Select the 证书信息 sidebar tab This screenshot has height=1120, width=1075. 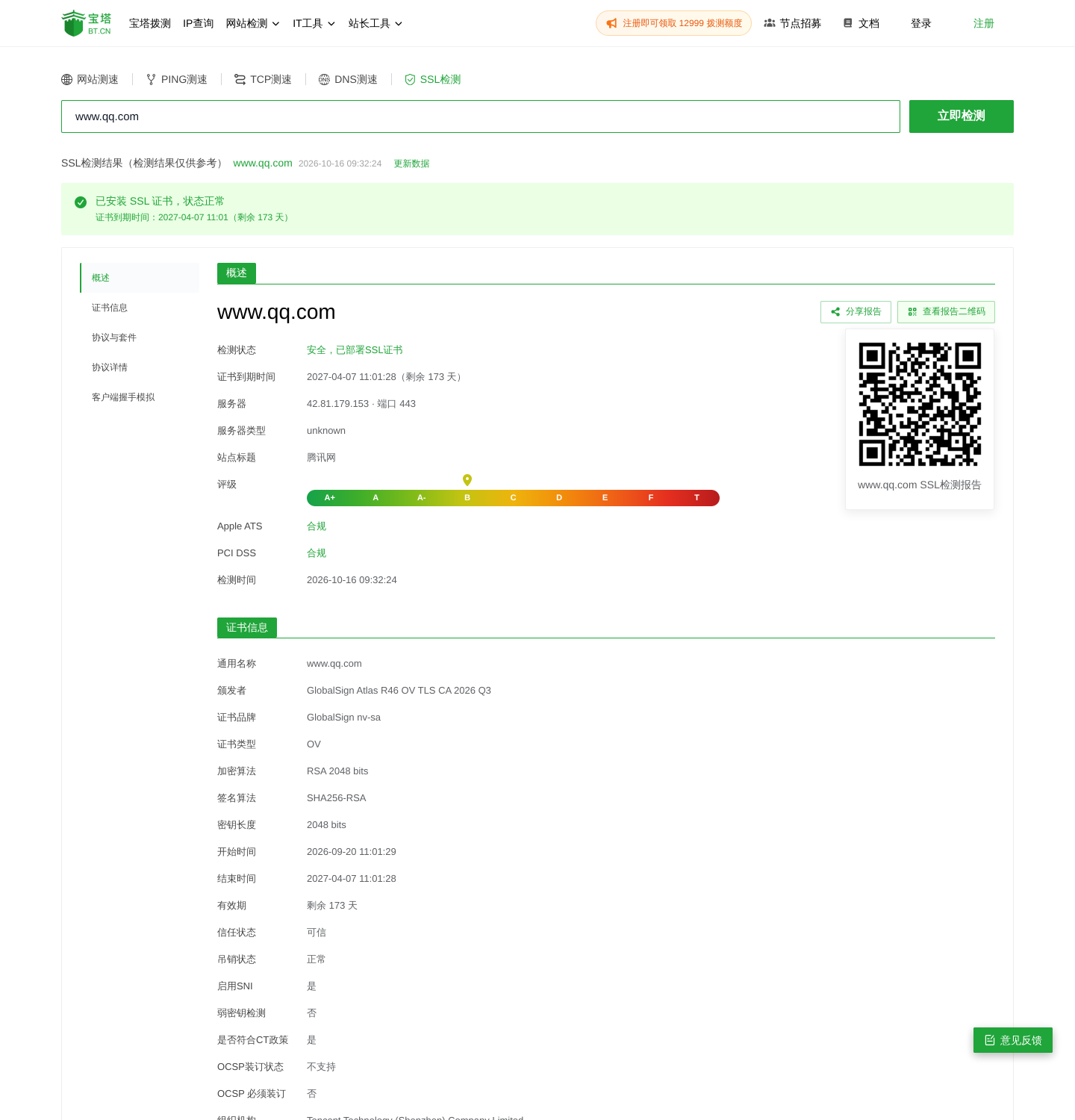coord(140,308)
